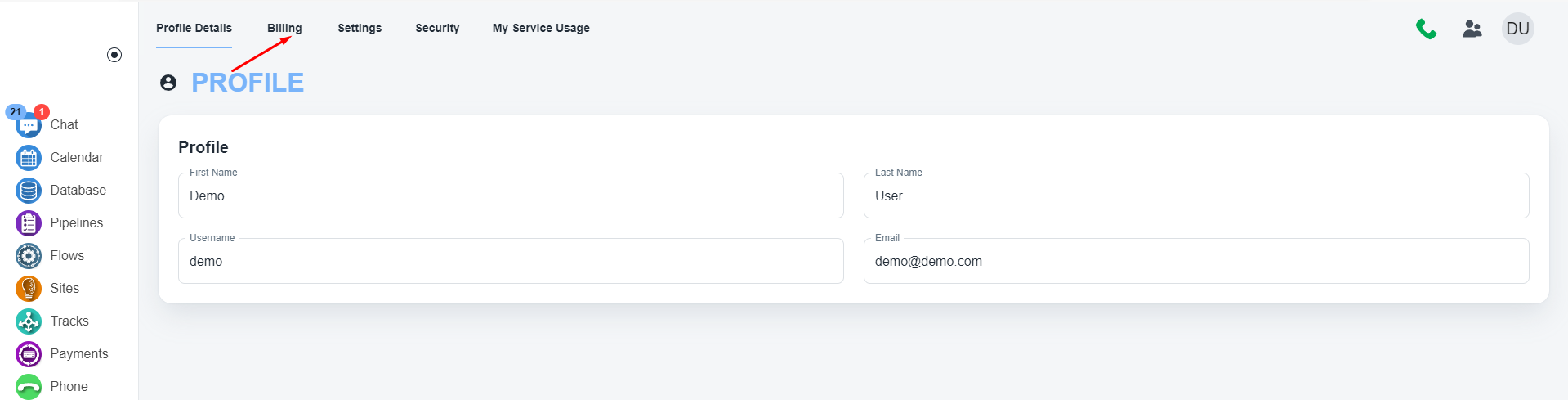Viewport: 1568px width, 400px height.
Task: Open the Chat icon in sidebar
Action: click(x=29, y=126)
